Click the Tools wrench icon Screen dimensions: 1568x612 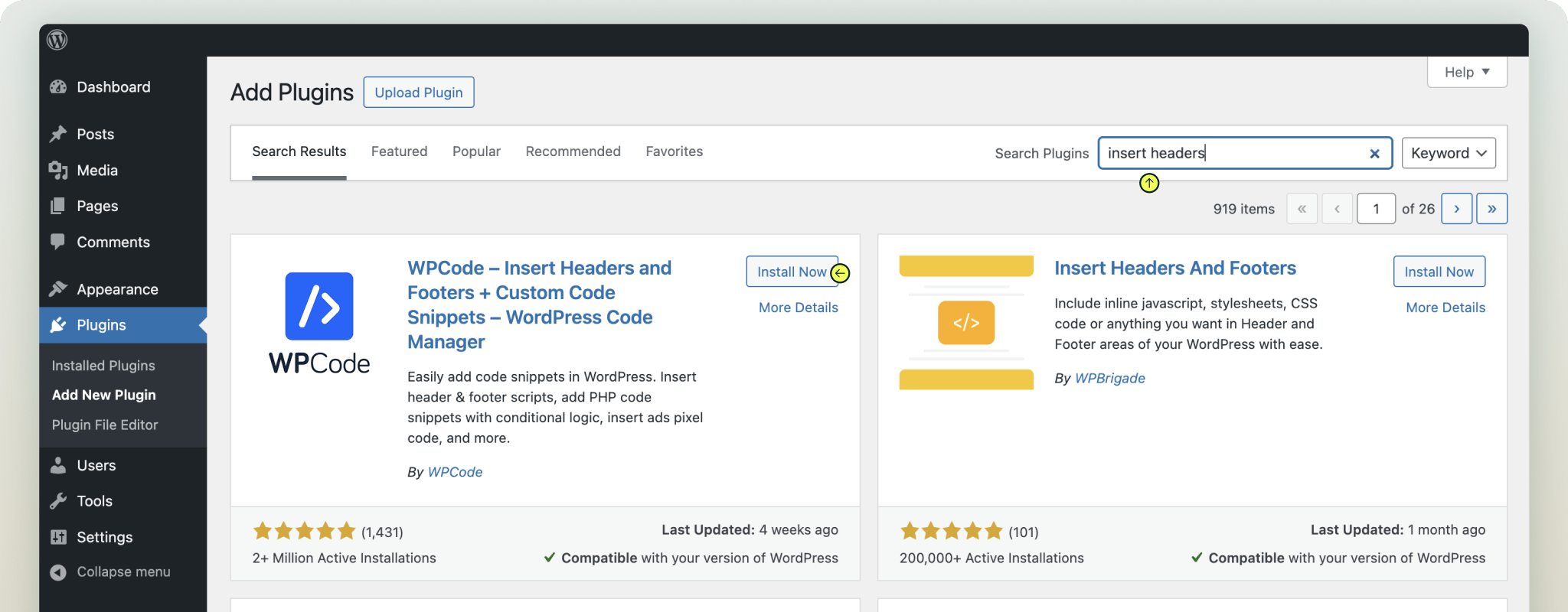click(x=58, y=501)
